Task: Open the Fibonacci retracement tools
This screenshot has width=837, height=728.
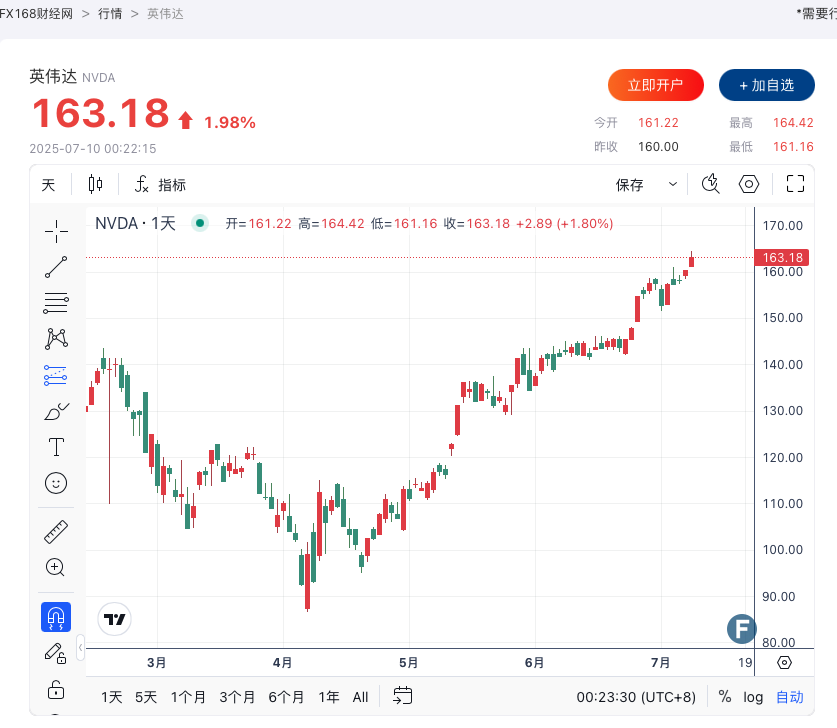Action: tap(56, 303)
